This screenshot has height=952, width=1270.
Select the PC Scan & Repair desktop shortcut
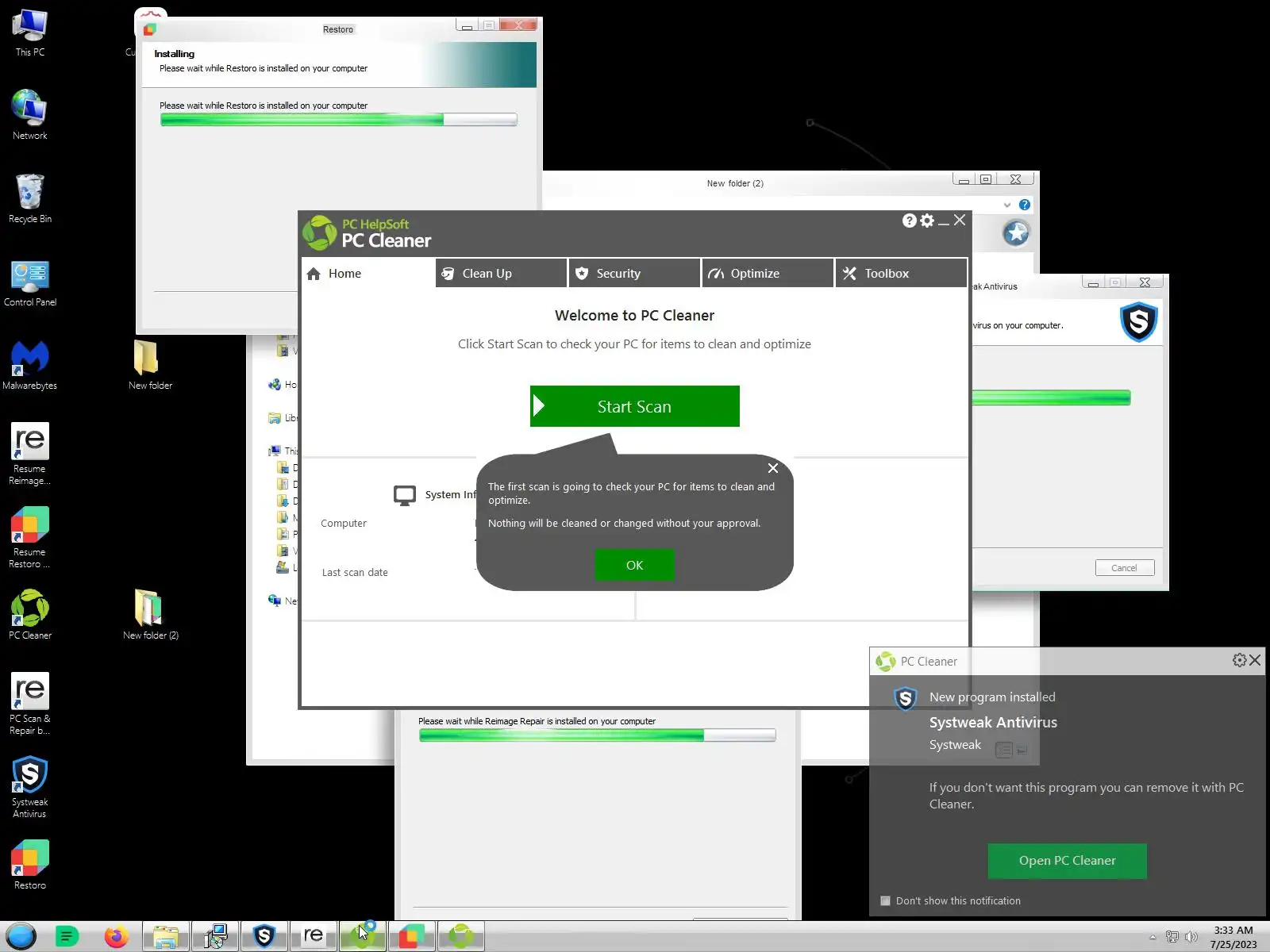click(x=30, y=704)
